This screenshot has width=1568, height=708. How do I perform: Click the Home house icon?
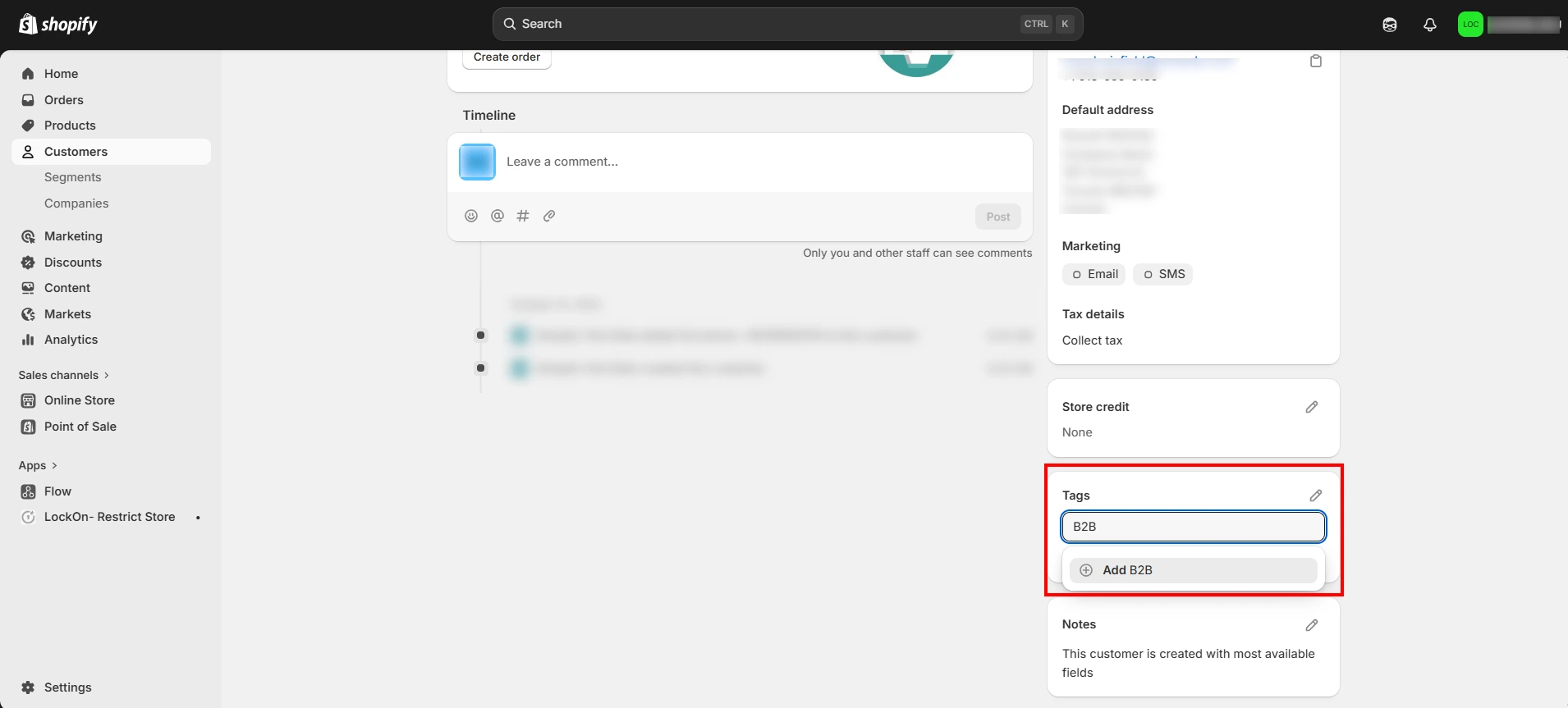point(28,74)
